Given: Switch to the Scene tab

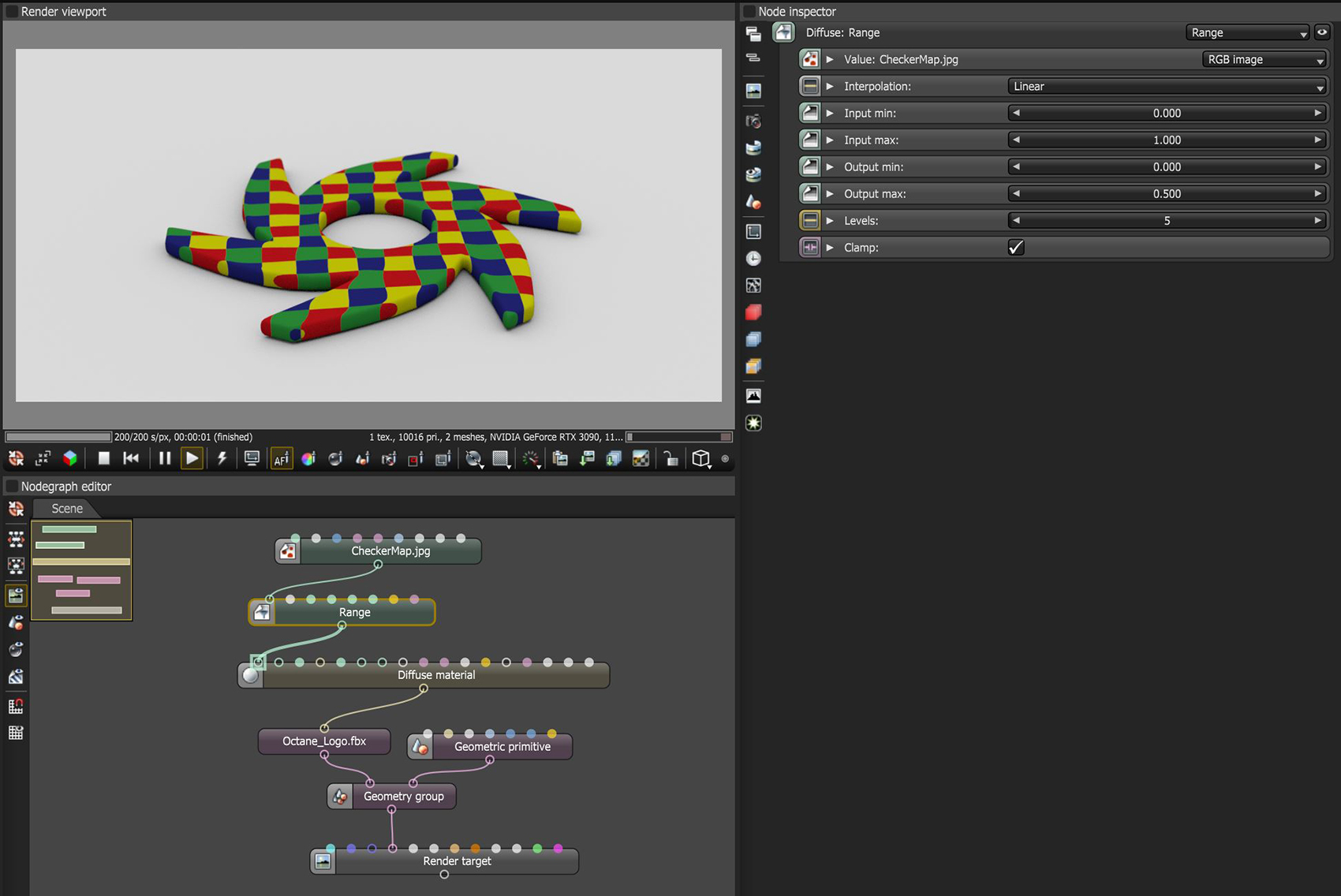Looking at the screenshot, I should click(x=67, y=509).
